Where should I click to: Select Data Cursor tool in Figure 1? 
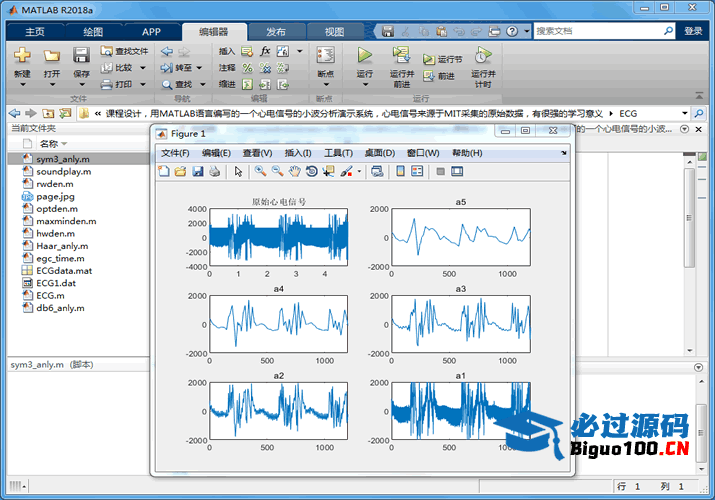click(x=328, y=171)
